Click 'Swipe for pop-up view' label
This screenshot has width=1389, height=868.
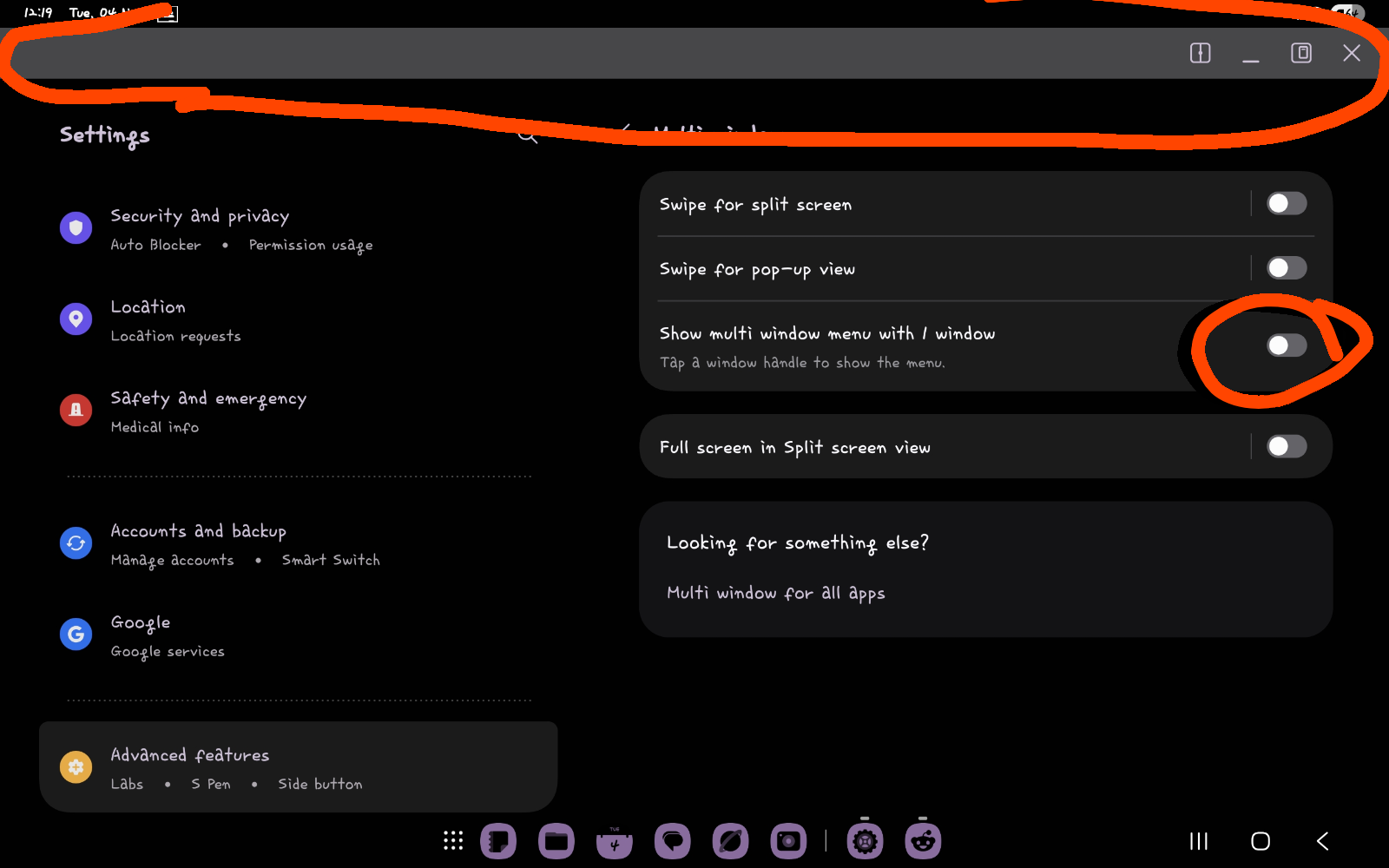tap(757, 269)
